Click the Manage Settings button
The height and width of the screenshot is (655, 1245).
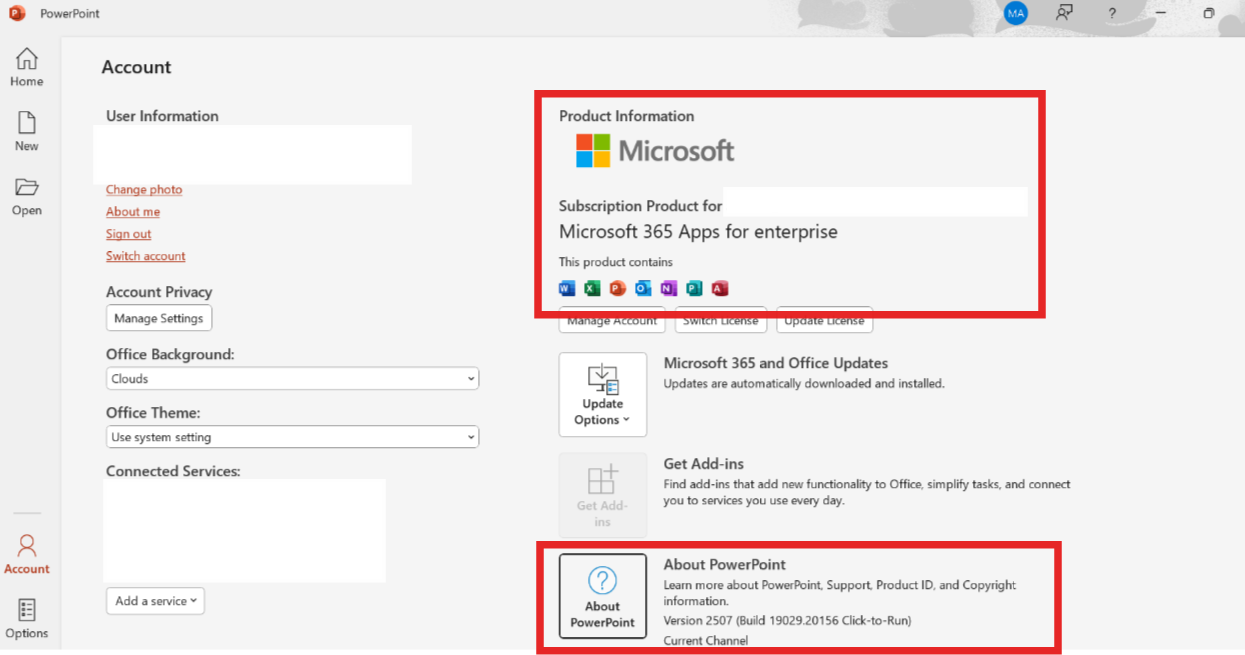[159, 318]
